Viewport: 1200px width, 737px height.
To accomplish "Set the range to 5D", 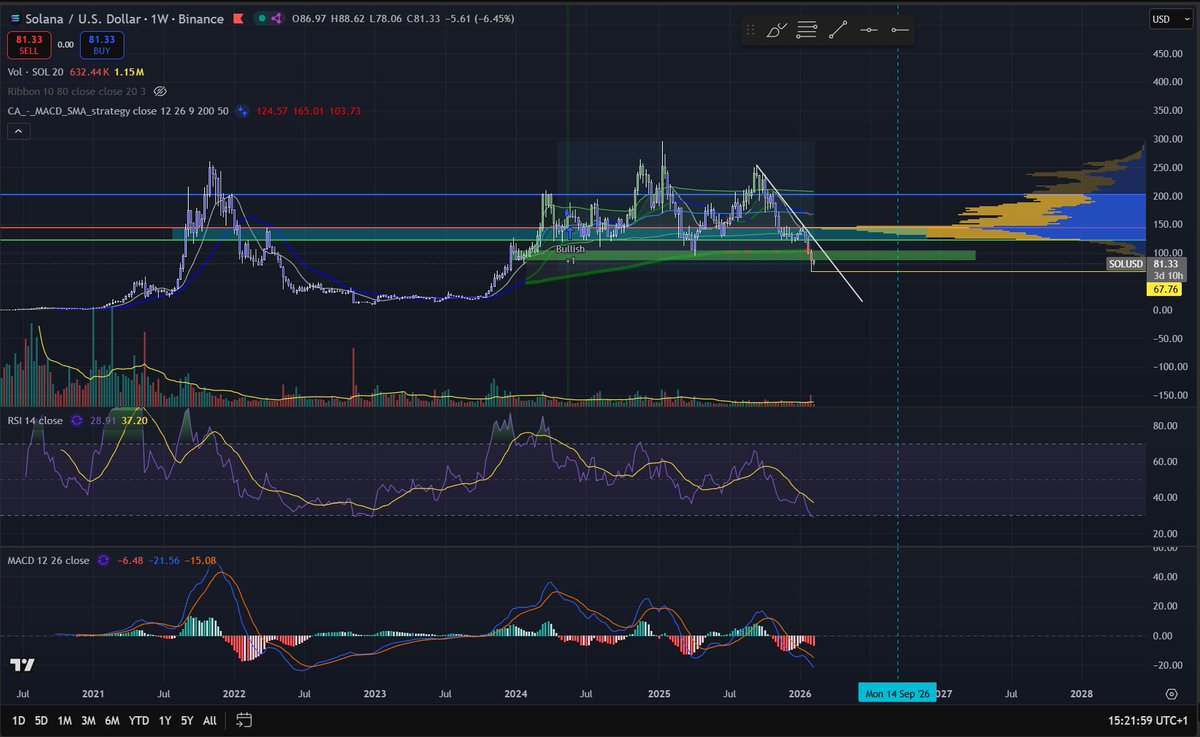I will 41,720.
